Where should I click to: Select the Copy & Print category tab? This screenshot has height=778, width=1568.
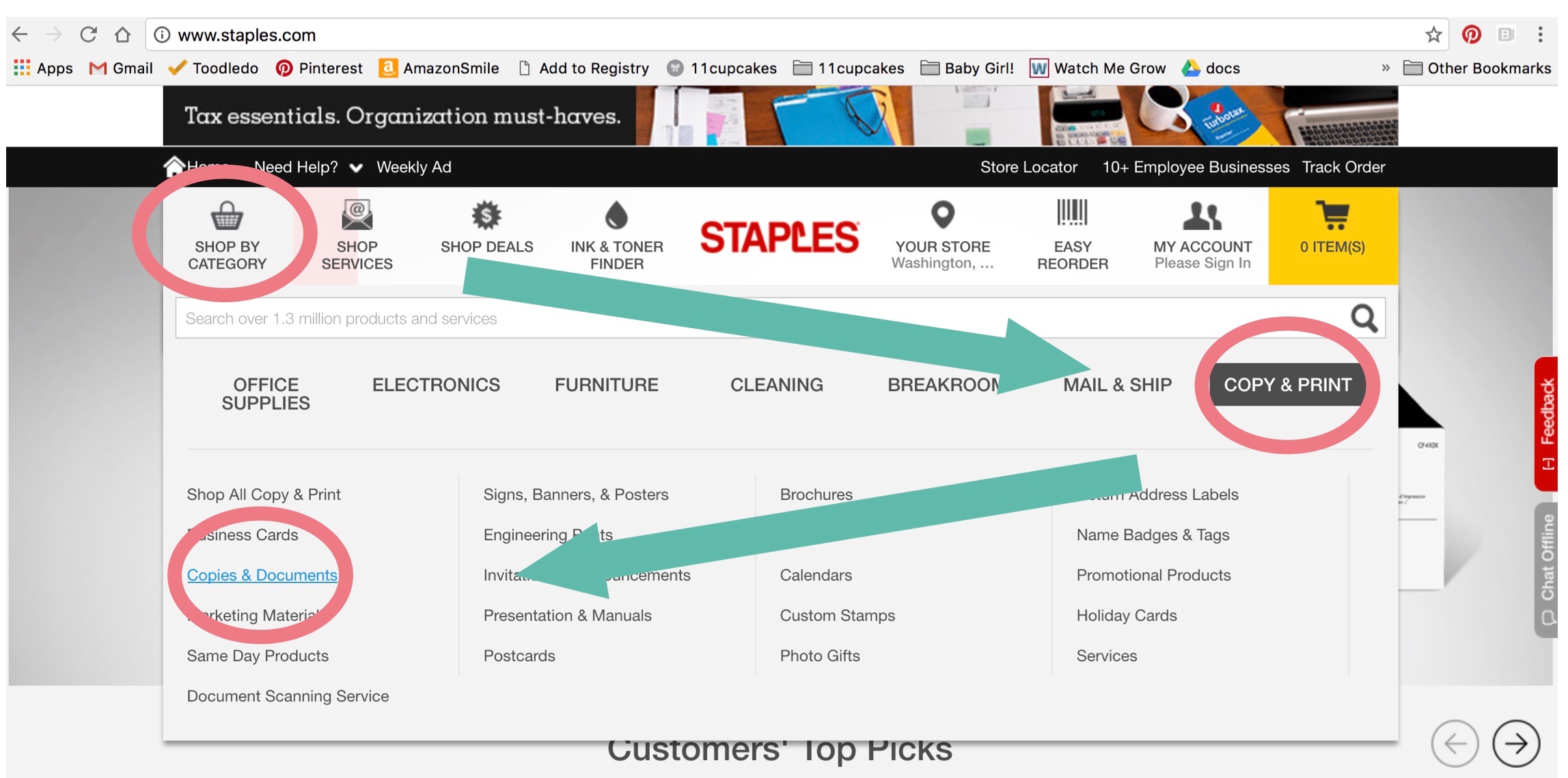pyautogui.click(x=1287, y=385)
